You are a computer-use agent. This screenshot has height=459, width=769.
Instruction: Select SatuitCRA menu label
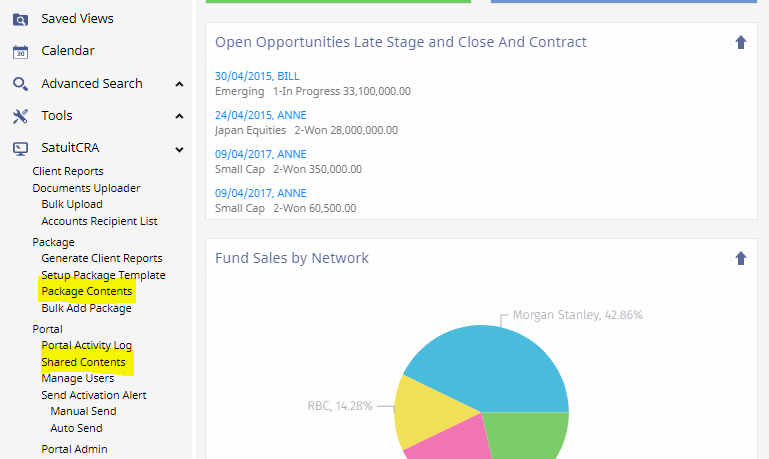[70, 148]
